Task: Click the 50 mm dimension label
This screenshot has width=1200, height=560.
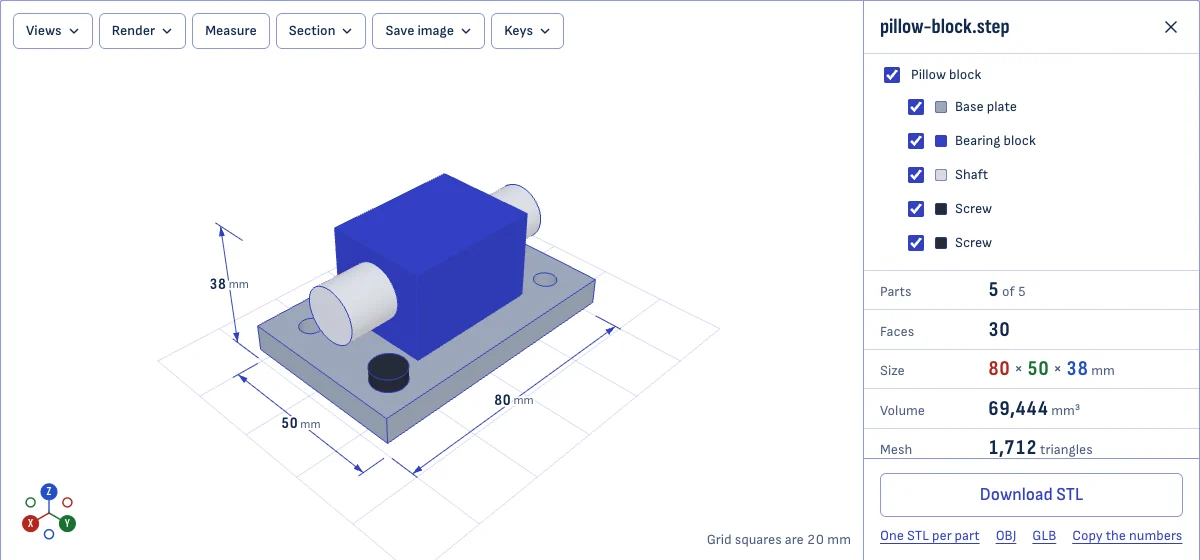Action: [300, 424]
